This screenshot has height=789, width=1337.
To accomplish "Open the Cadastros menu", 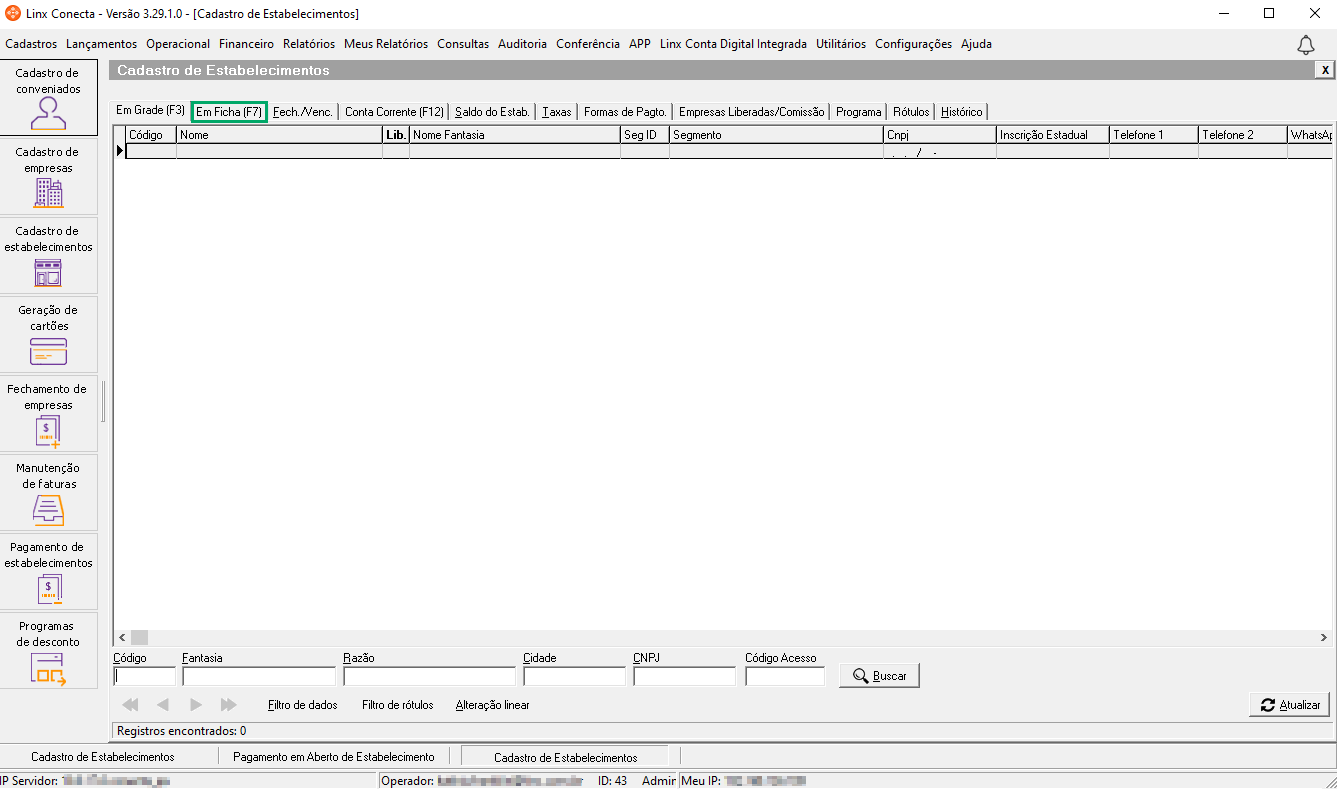I will [31, 44].
